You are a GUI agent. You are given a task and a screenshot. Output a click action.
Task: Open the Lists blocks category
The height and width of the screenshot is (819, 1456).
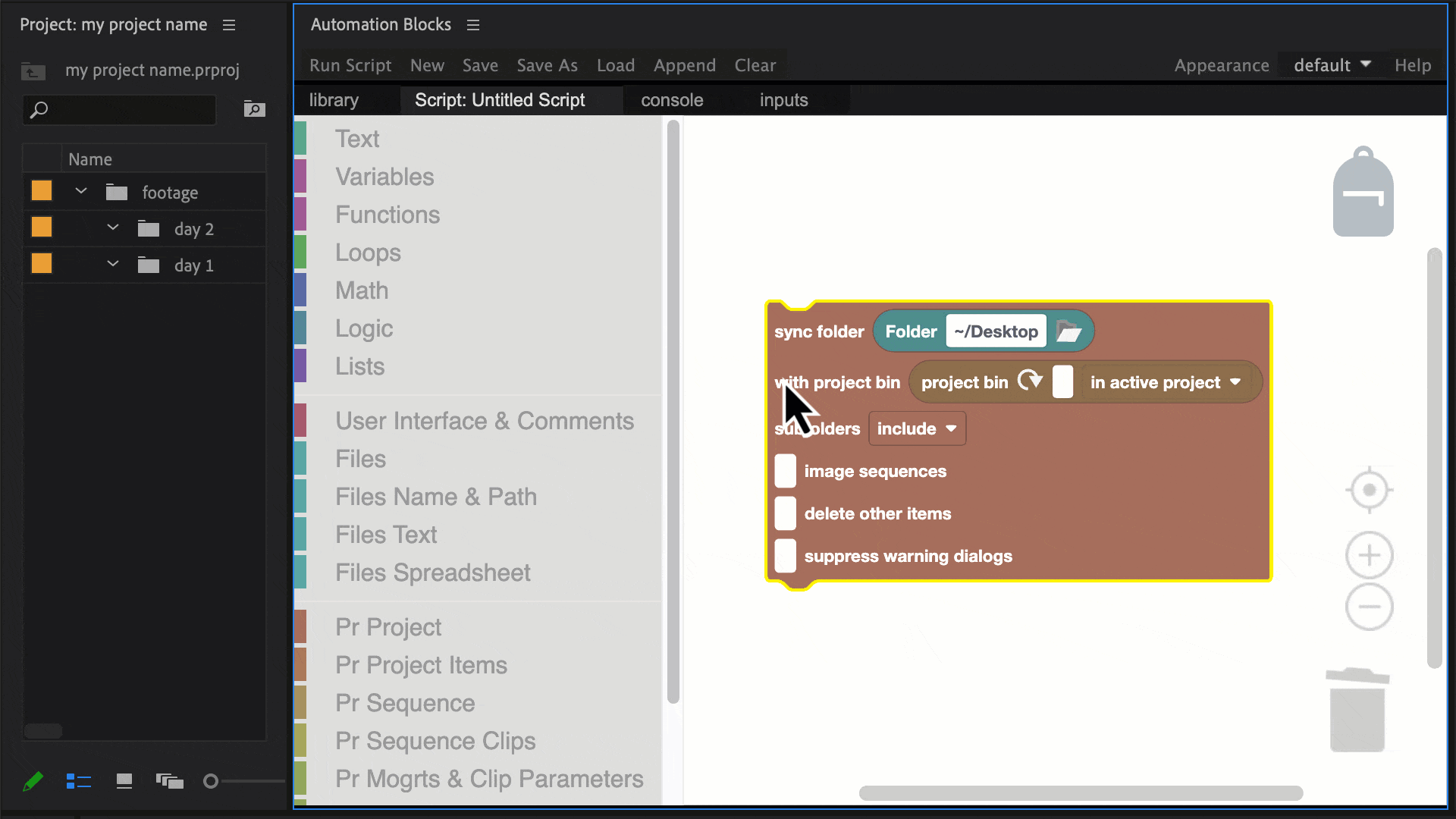pos(360,366)
